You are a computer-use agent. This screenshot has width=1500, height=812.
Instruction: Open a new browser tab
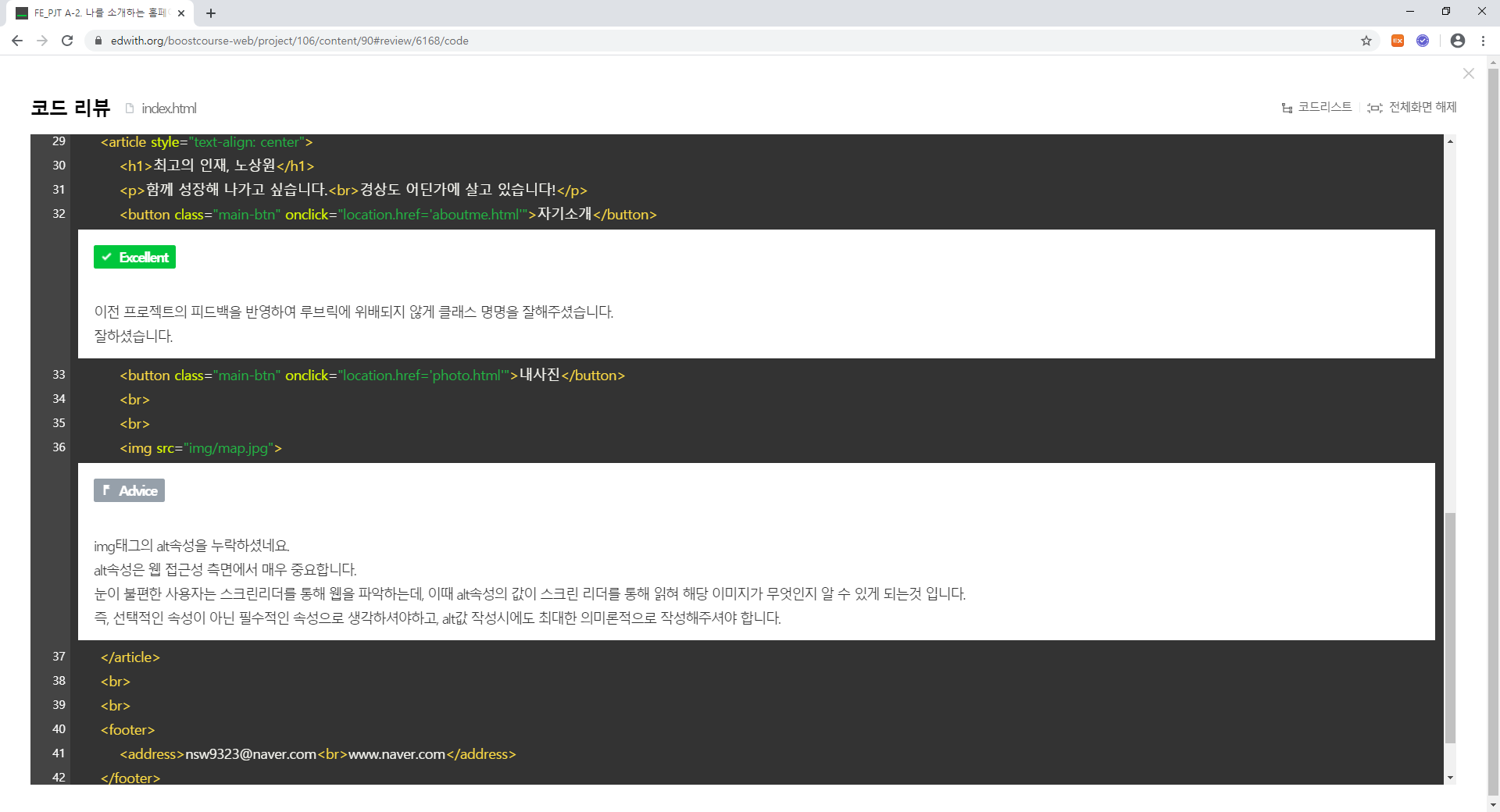point(211,13)
